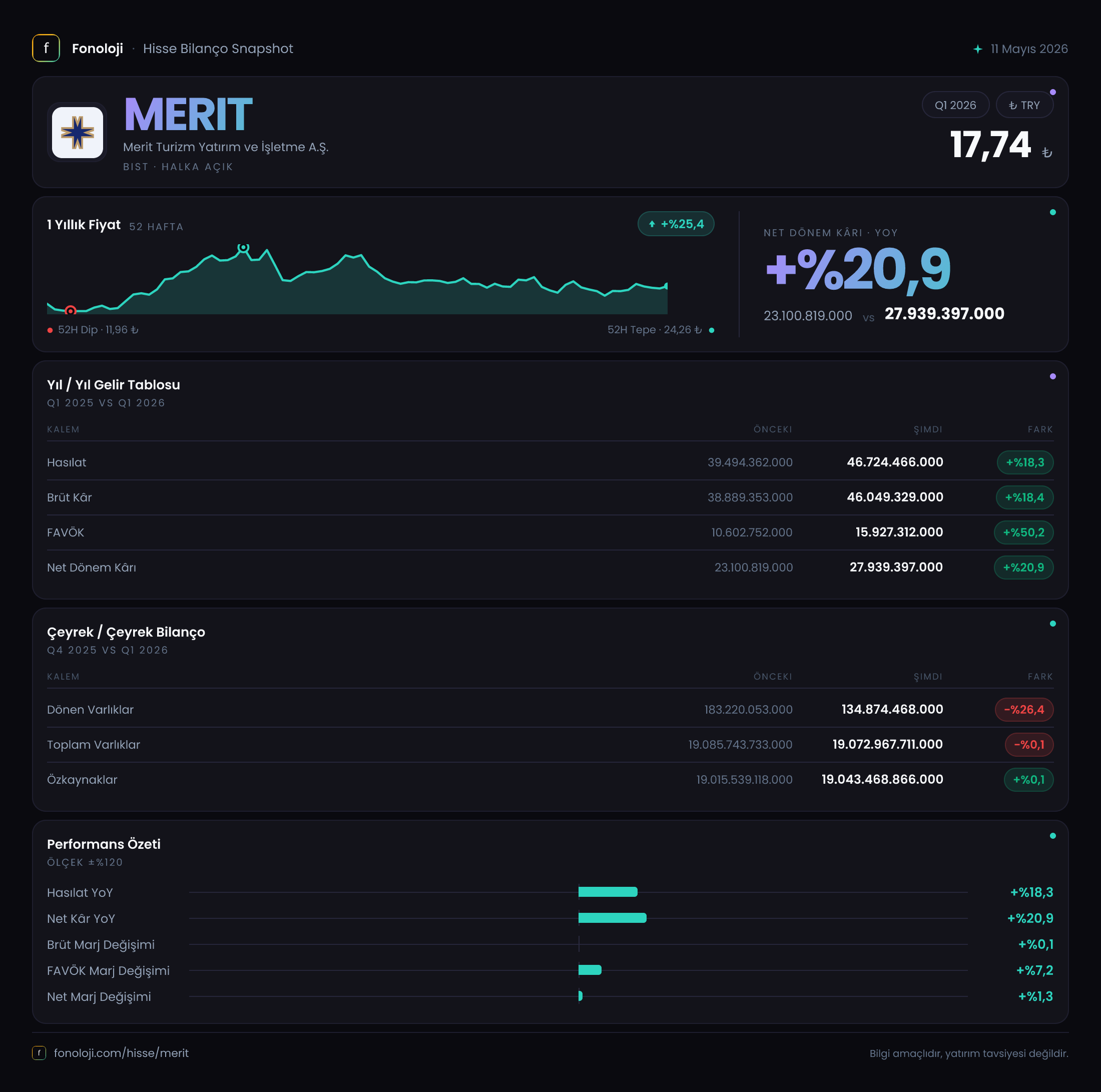Click the Fonoloji brand name in header

pyautogui.click(x=98, y=49)
